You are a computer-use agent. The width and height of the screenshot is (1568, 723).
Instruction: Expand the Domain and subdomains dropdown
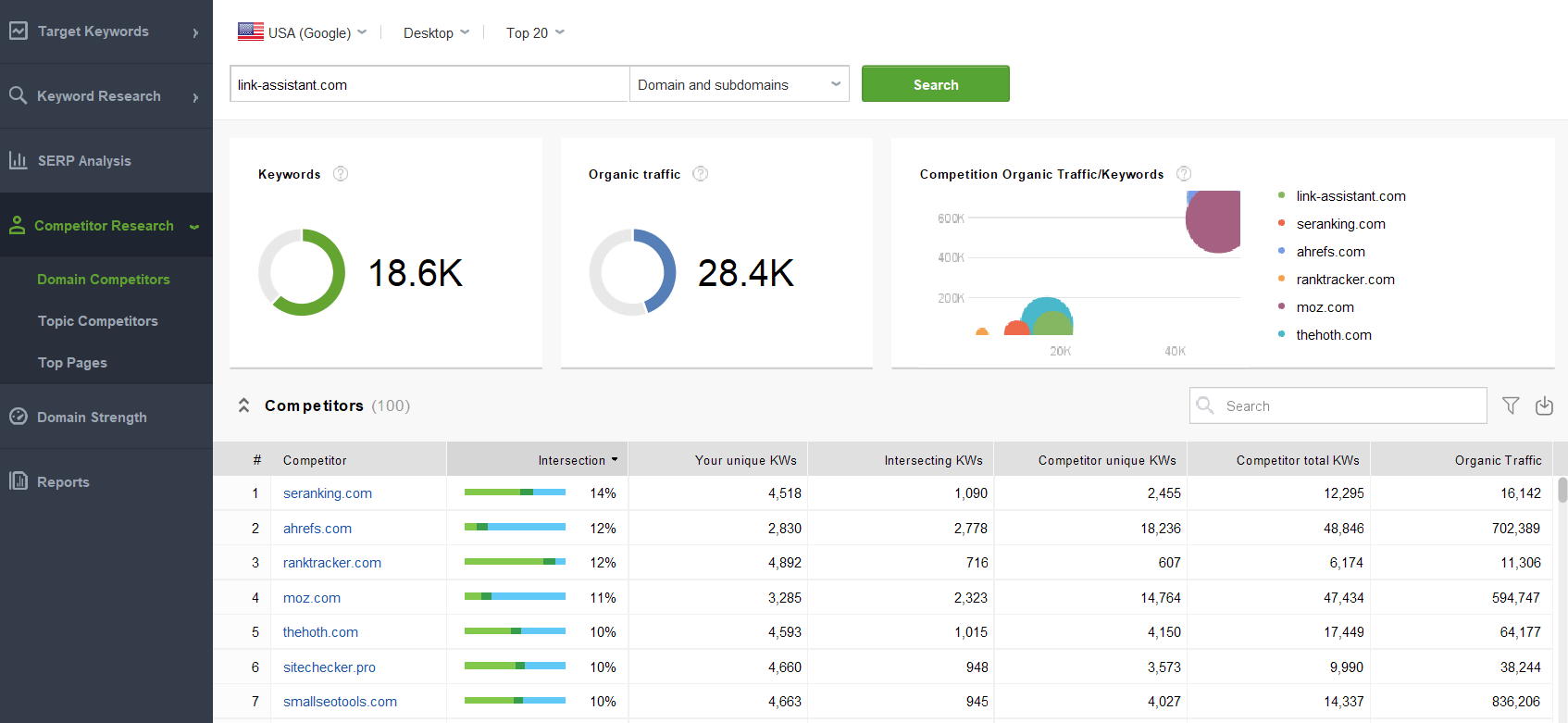click(739, 84)
